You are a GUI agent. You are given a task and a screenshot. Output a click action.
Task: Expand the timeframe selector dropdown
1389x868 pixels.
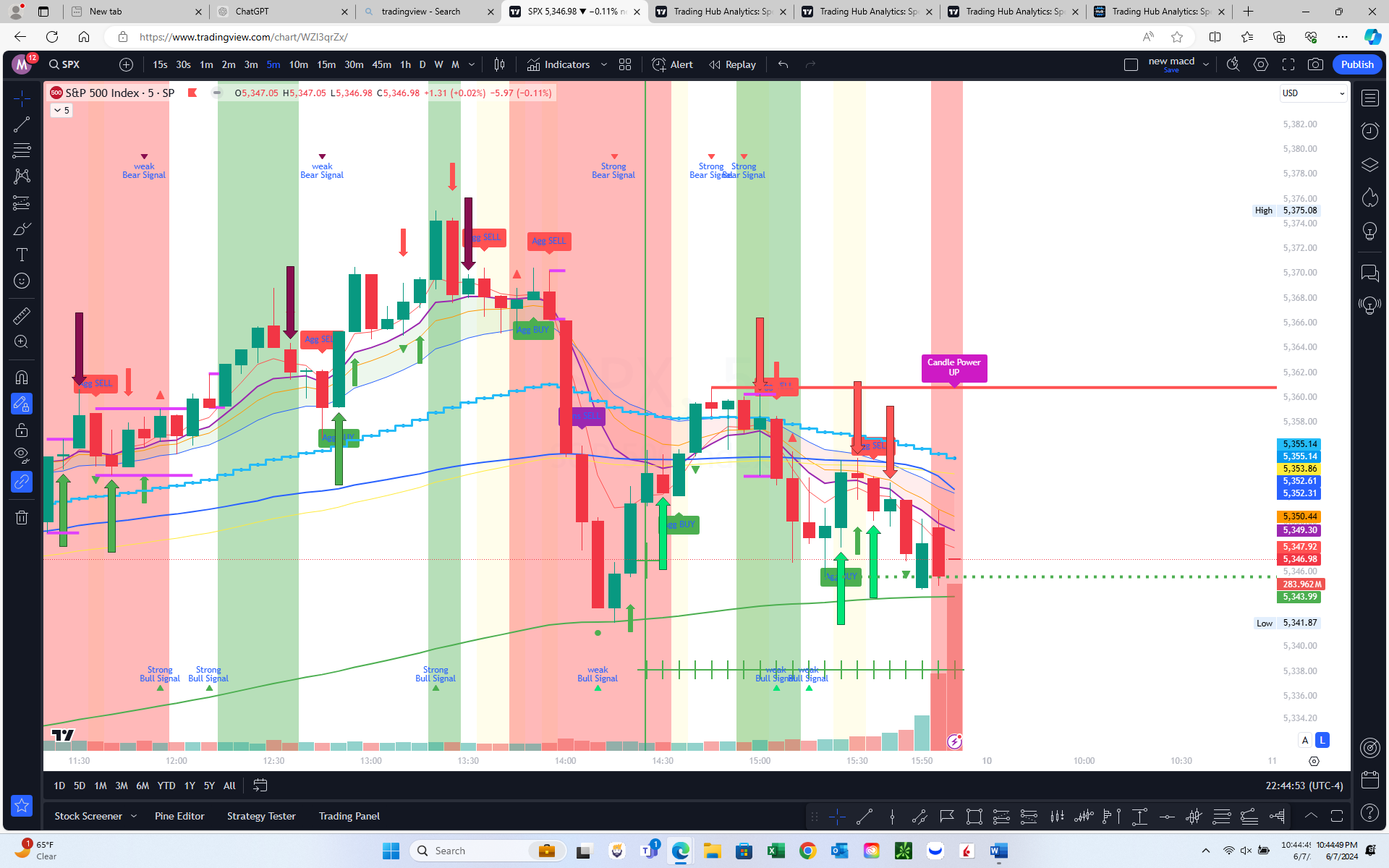470,65
